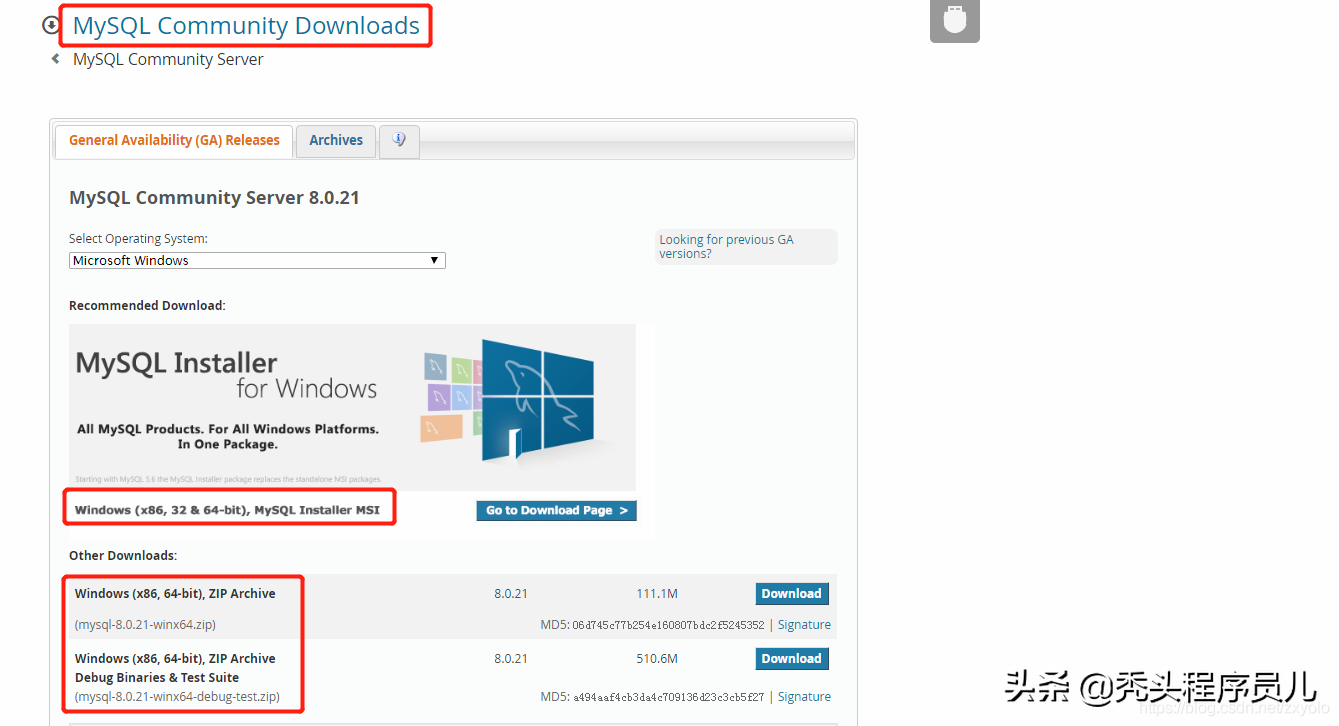1339x726 pixels.
Task: Click the back chevron before MySQL Community Server
Action: (x=55, y=58)
